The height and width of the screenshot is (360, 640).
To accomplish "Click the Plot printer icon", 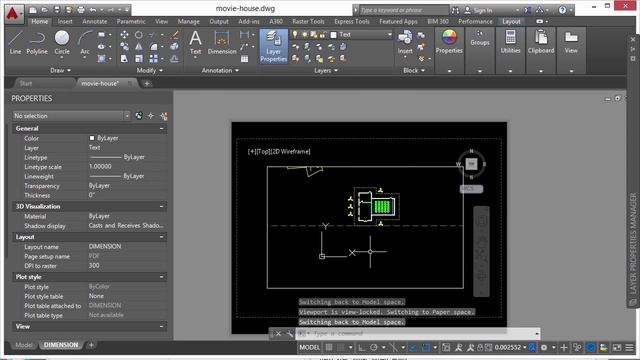I will coord(81,10).
